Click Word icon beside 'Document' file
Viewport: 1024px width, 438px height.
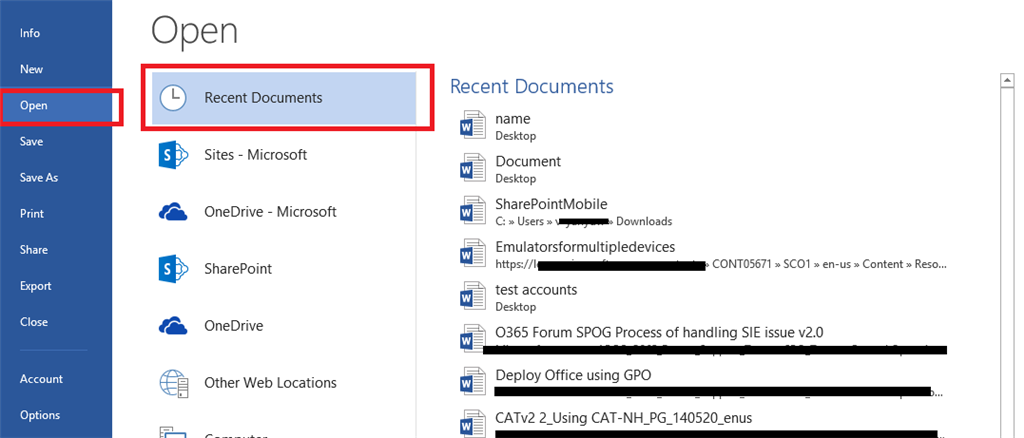[473, 168]
